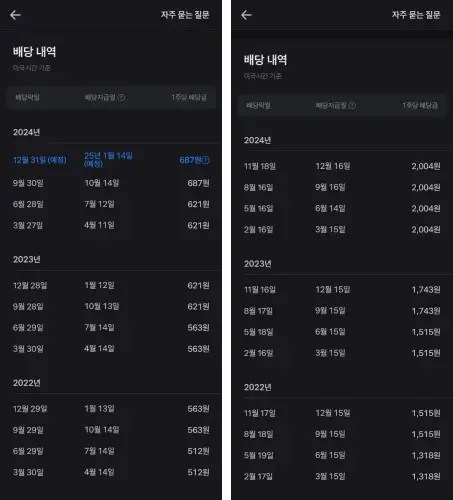Tap left 1주당 배당금 column header
The height and width of the screenshot is (500, 453).
pyautogui.click(x=189, y=97)
